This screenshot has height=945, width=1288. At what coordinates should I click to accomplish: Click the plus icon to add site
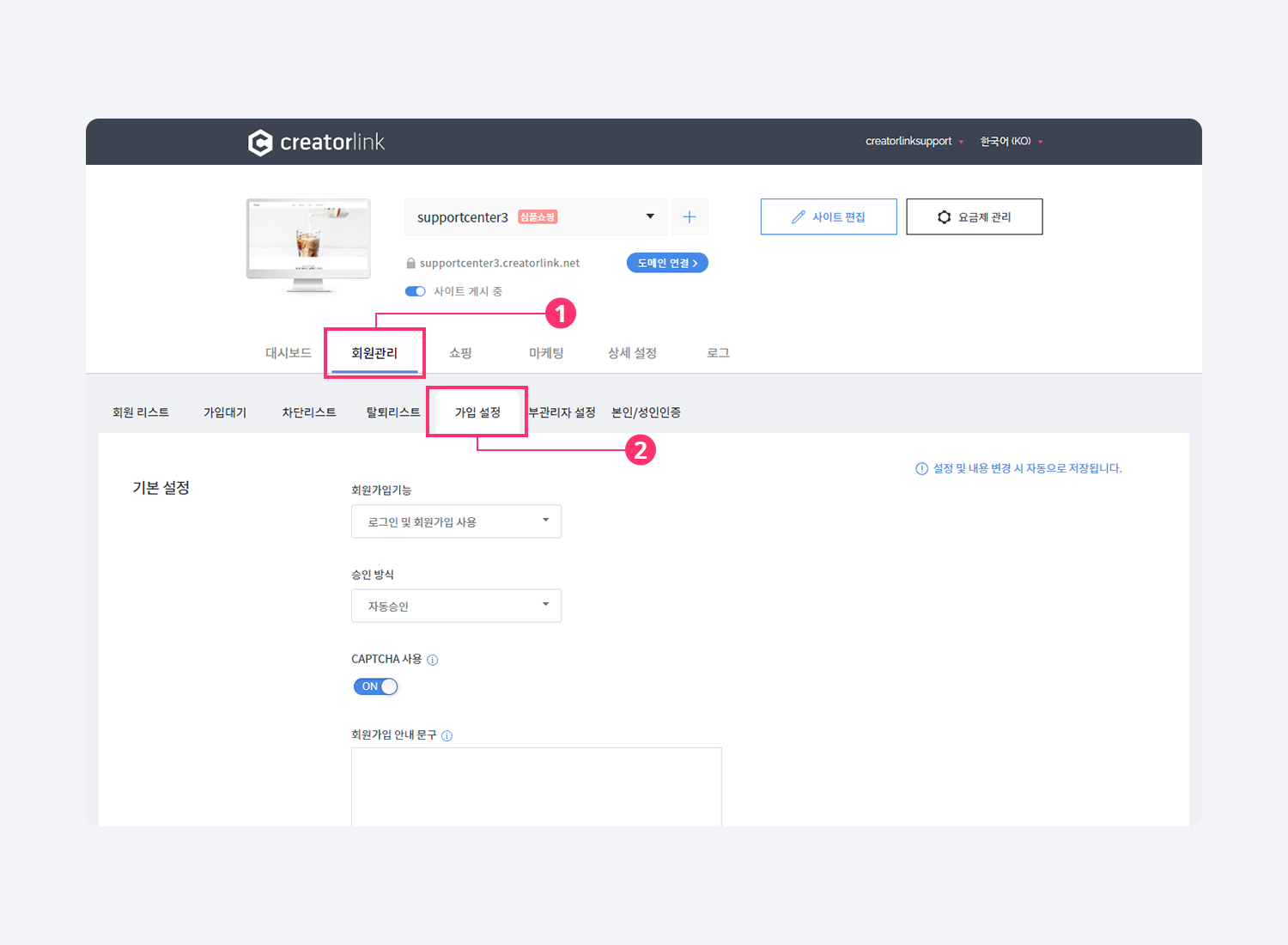[690, 217]
